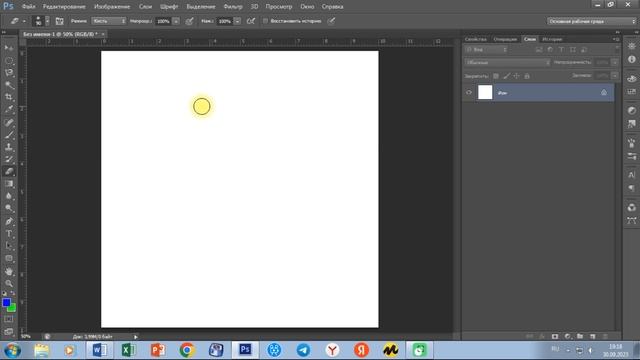640x360 pixels.
Task: Toggle lock all padlock icon
Action: pos(527,76)
